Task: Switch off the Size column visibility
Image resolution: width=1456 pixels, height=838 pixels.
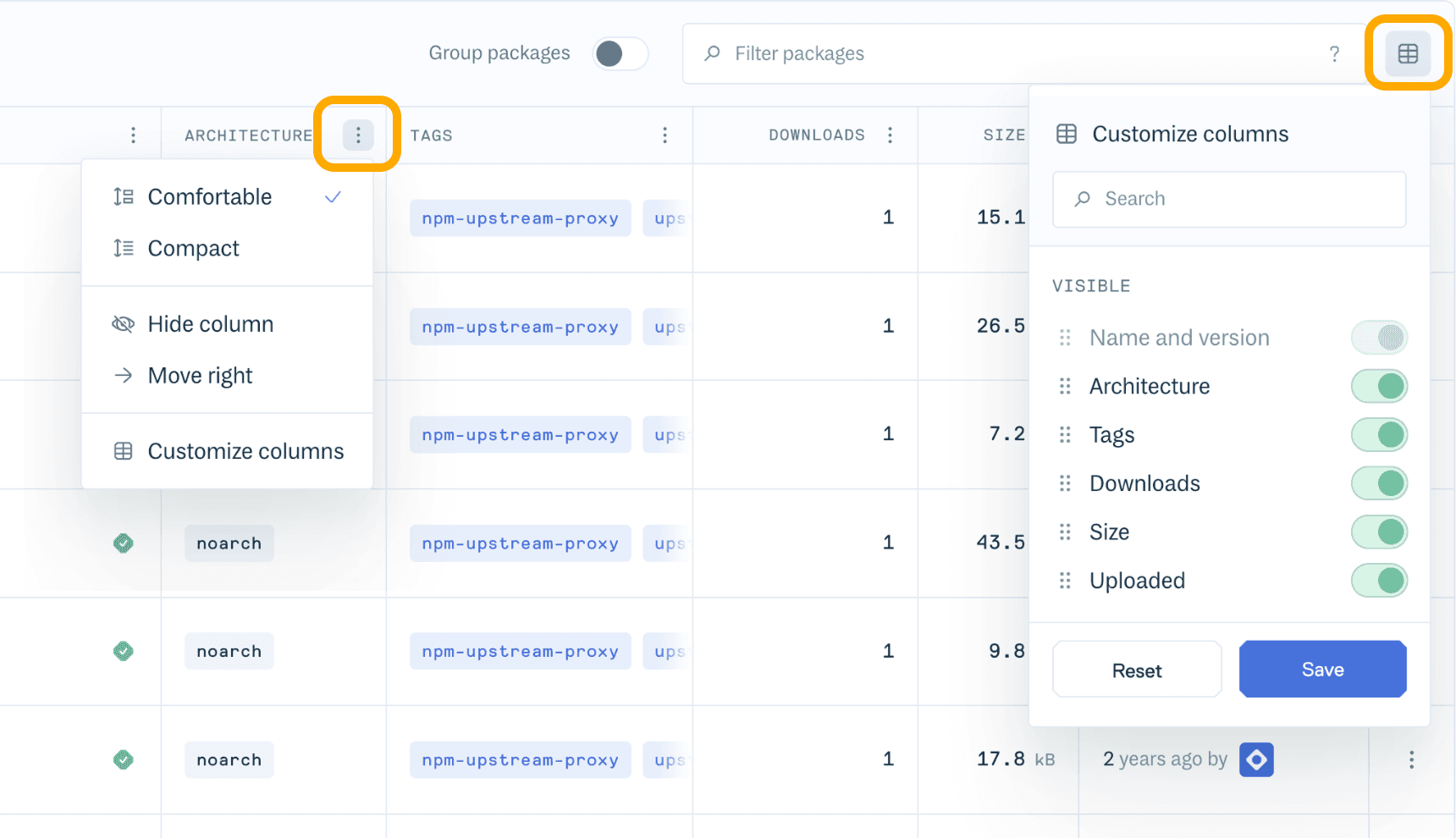Action: [x=1379, y=532]
